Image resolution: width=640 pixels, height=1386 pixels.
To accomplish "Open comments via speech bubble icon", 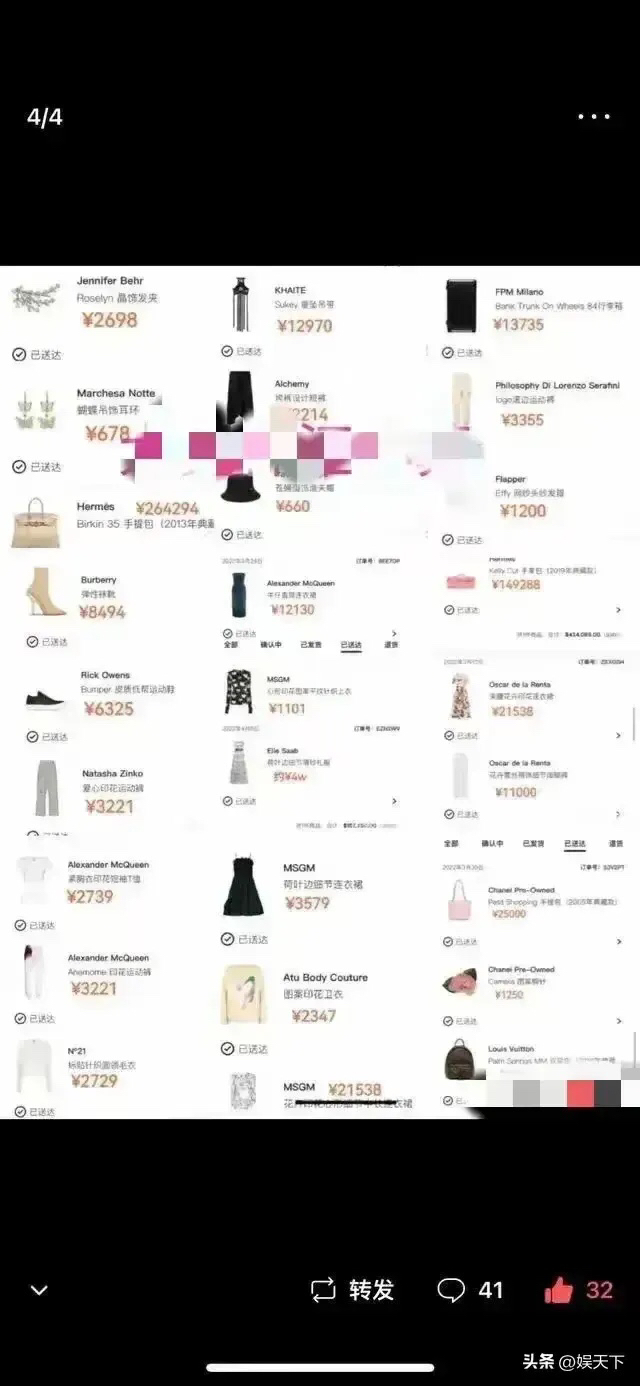I will click(451, 1290).
